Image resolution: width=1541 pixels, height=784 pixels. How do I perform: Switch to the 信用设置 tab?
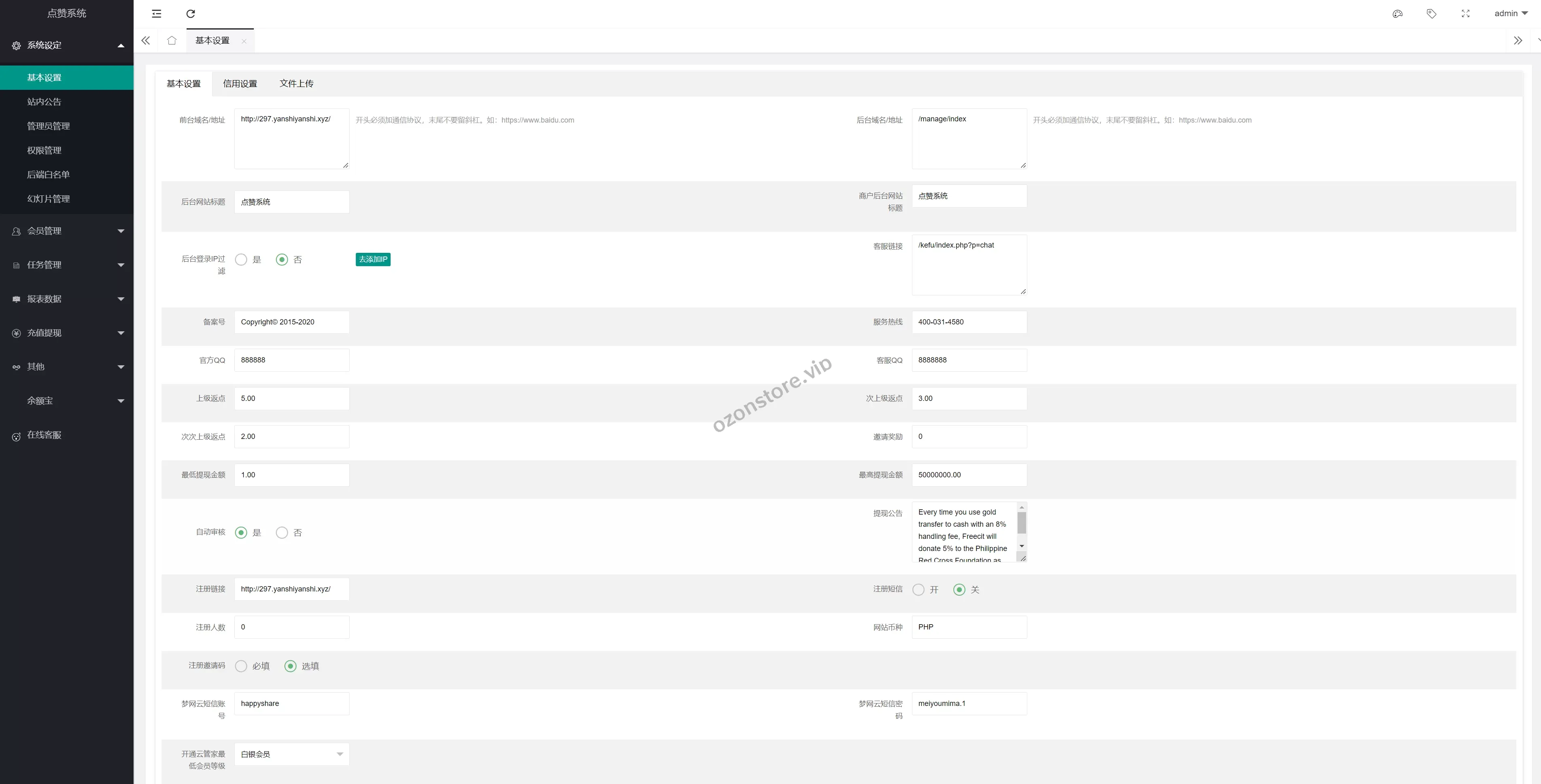(240, 84)
